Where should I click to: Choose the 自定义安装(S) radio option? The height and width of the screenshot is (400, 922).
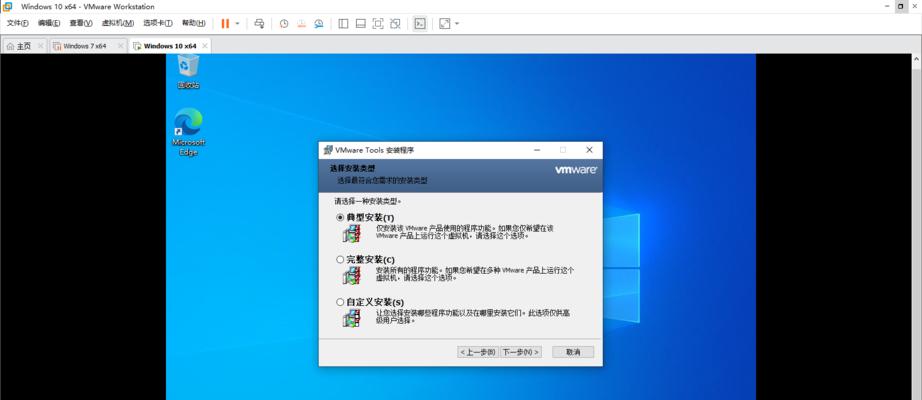coord(340,302)
